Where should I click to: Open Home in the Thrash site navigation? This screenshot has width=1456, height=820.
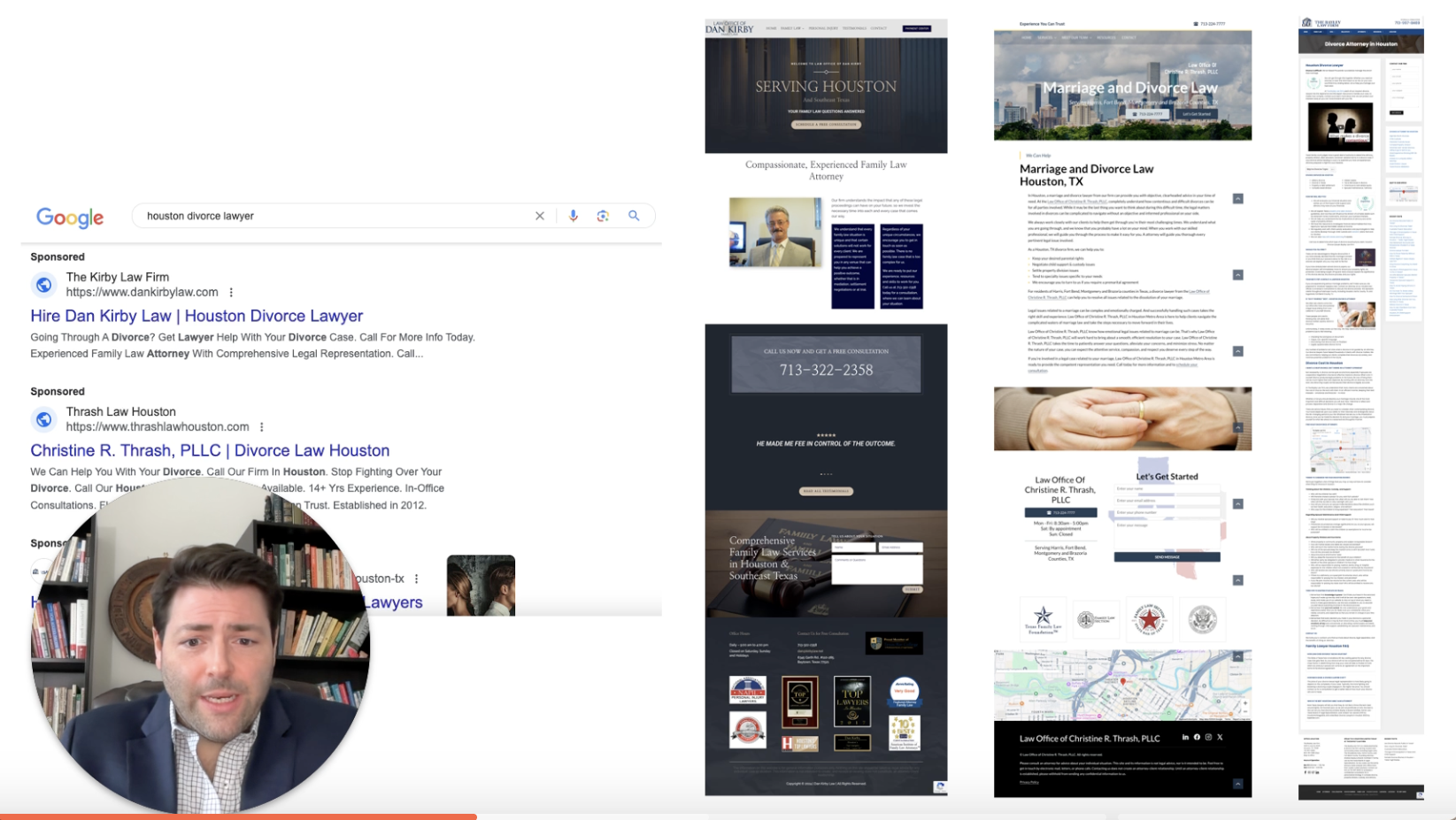pyautogui.click(x=1027, y=38)
